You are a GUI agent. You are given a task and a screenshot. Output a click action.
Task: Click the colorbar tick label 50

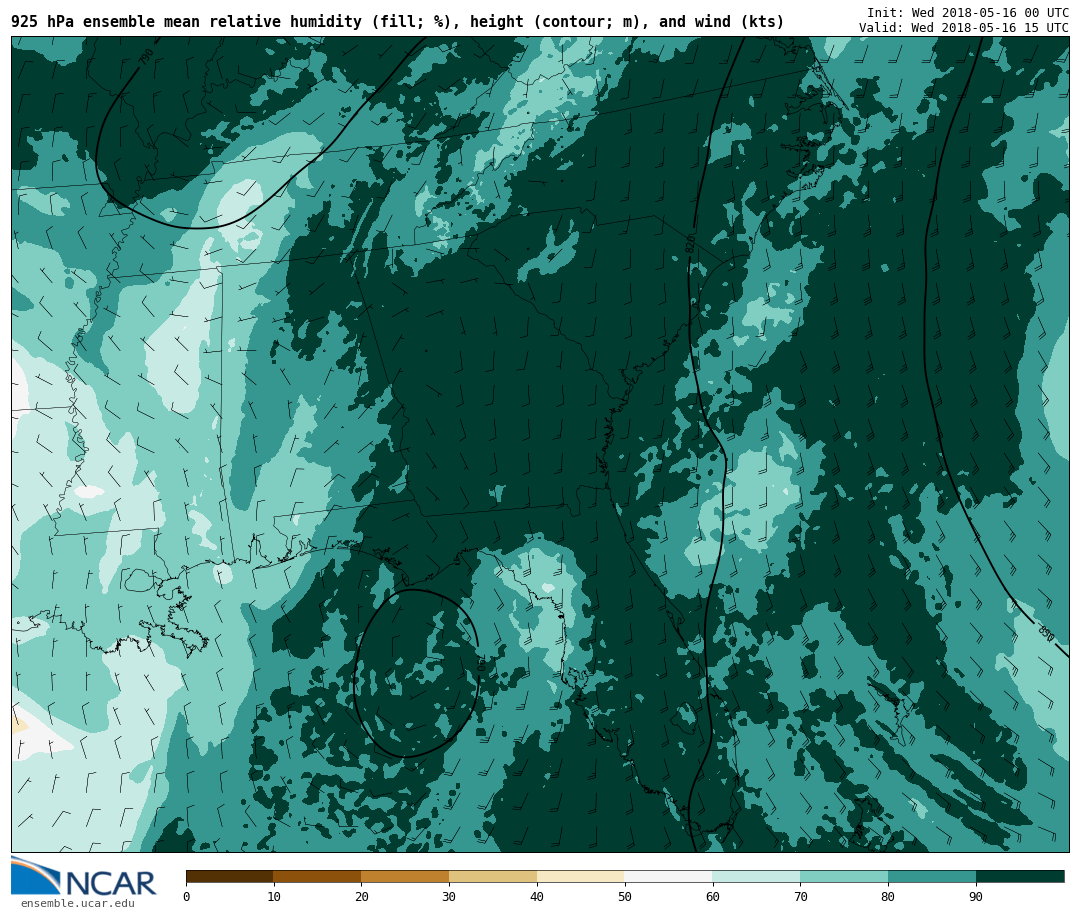pos(624,897)
